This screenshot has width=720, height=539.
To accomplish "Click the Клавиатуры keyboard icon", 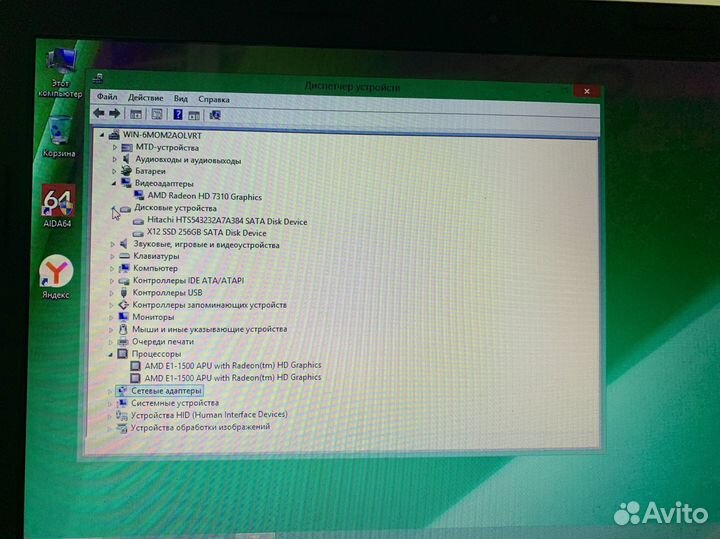I will pyautogui.click(x=124, y=256).
